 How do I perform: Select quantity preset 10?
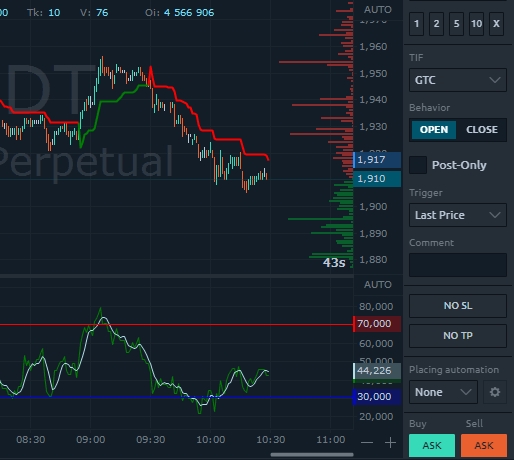pos(476,24)
